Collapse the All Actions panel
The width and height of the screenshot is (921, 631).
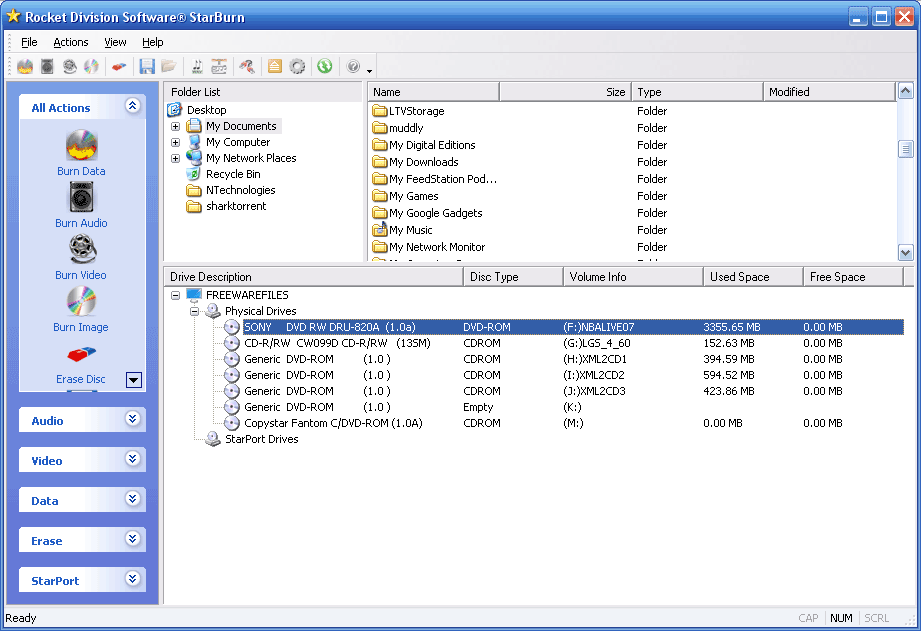133,106
